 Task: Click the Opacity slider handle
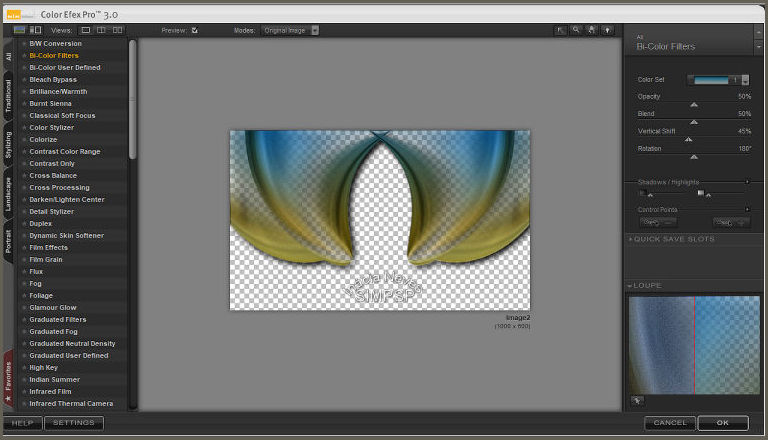(694, 104)
